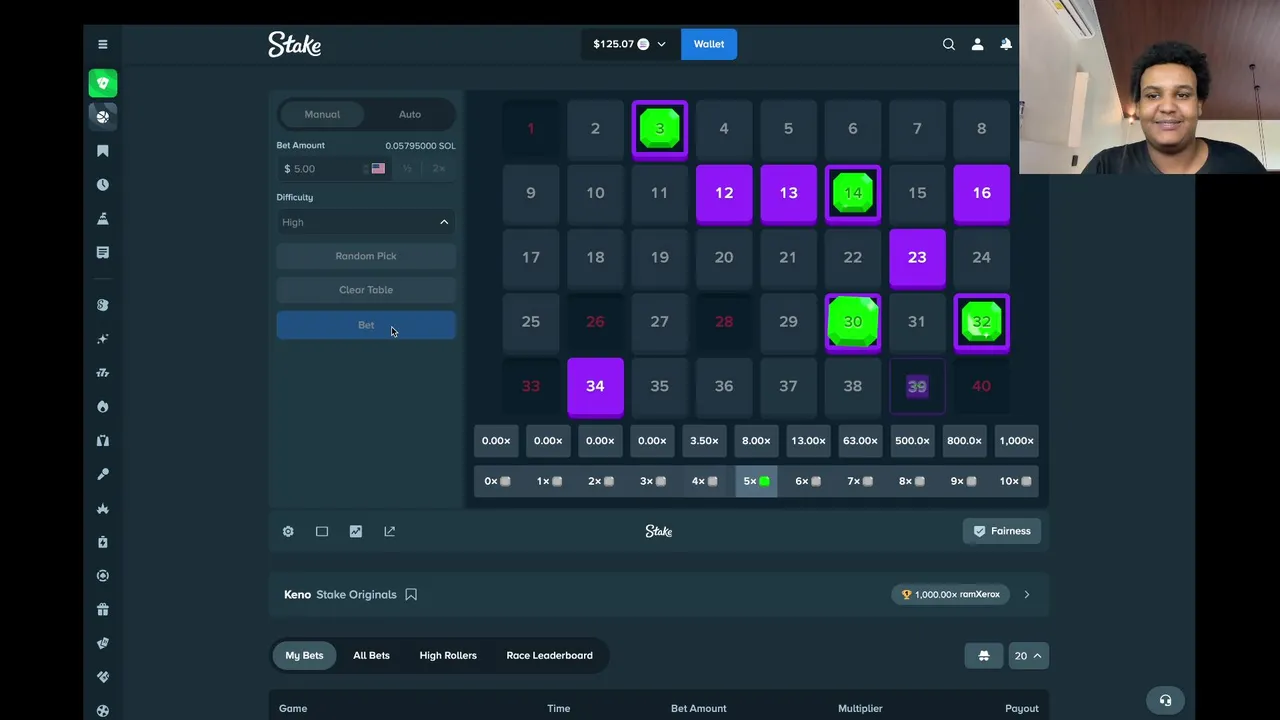Open All Bets tab
Image resolution: width=1280 pixels, height=720 pixels.
point(371,655)
